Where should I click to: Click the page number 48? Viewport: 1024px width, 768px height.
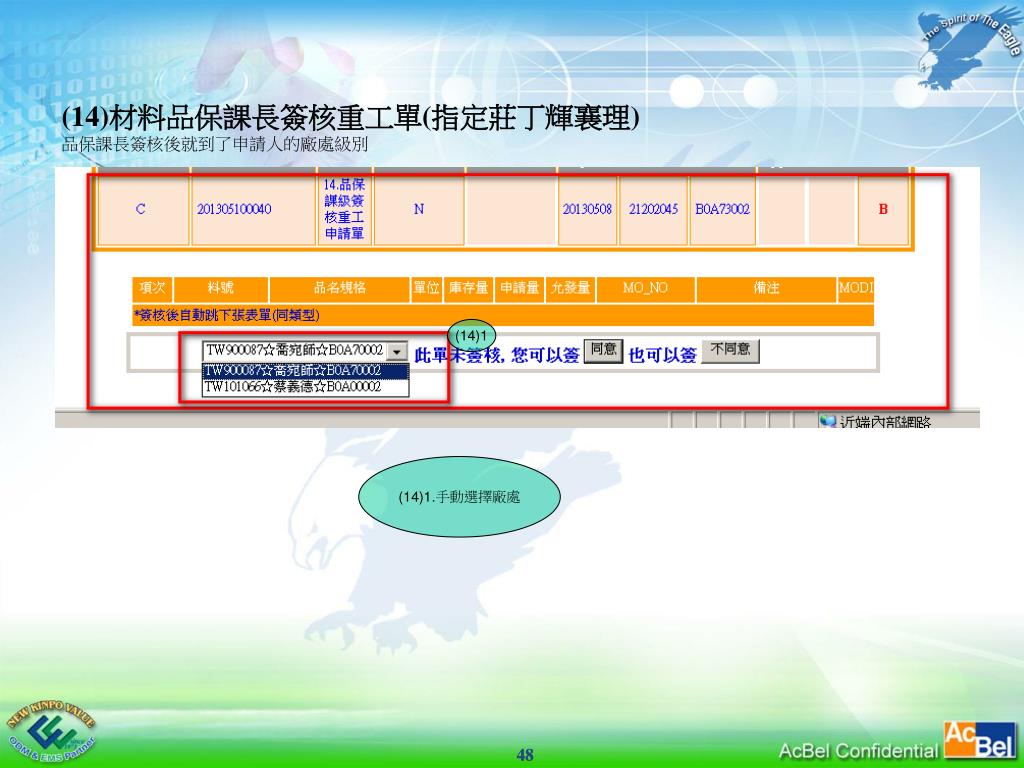[x=525, y=755]
